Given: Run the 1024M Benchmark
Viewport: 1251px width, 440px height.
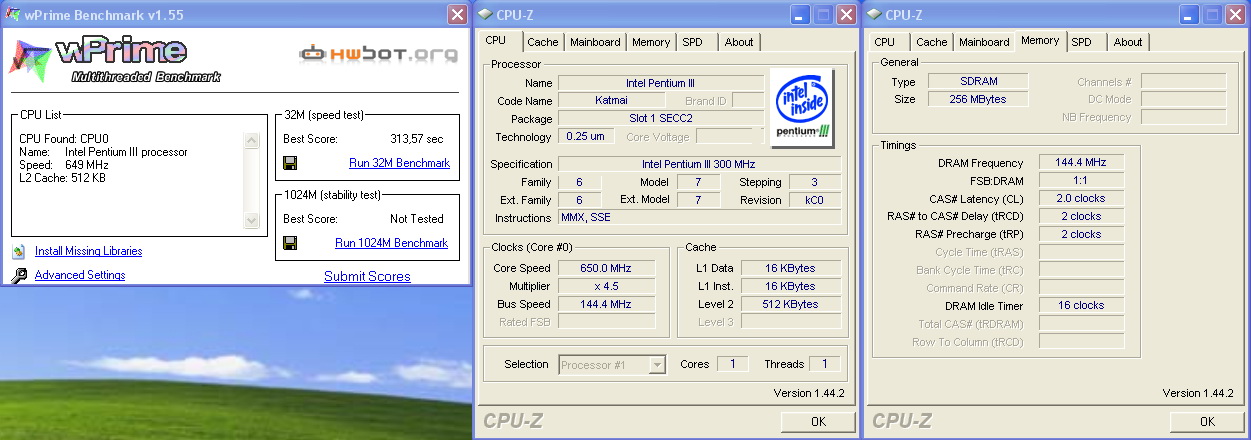Looking at the screenshot, I should 391,243.
